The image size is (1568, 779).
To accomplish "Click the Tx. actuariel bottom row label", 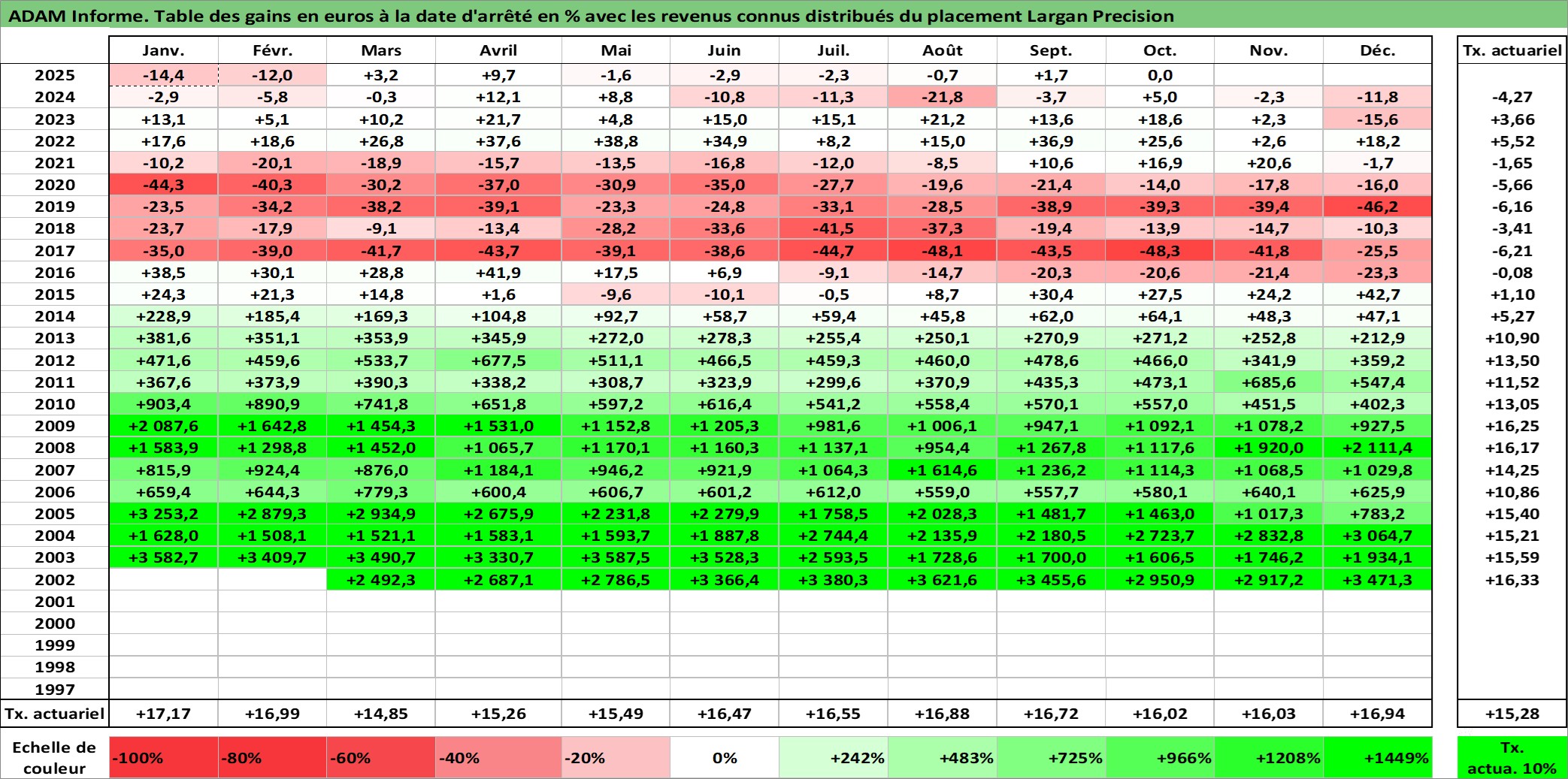I will tap(55, 714).
